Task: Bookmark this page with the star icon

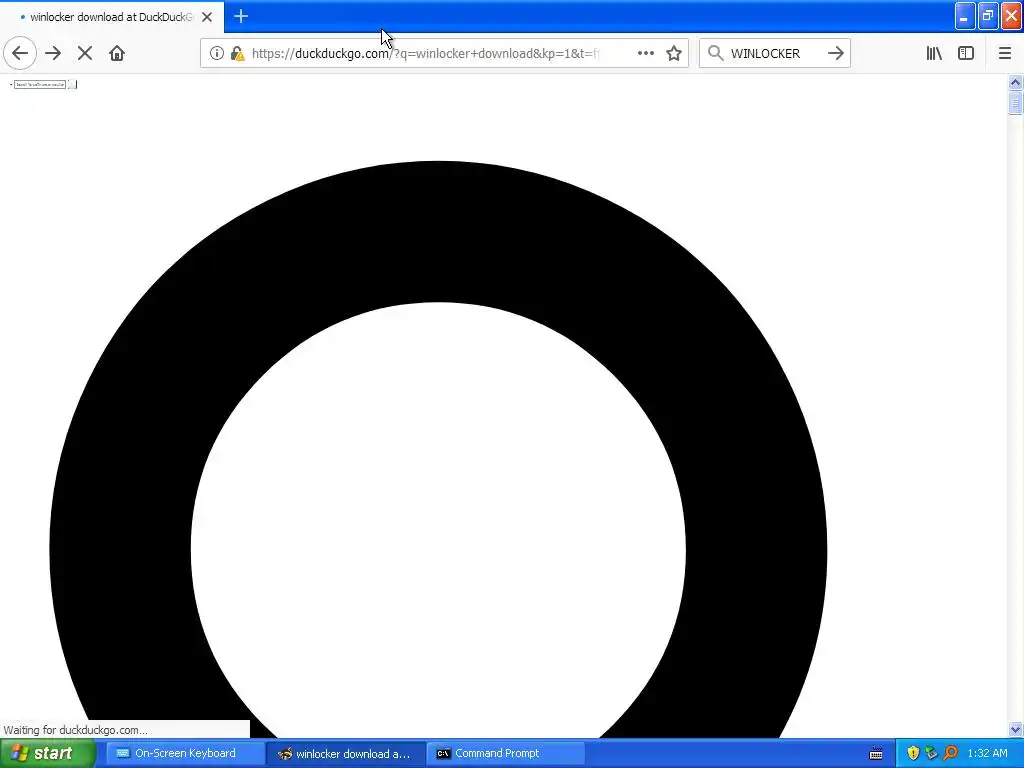Action: coord(674,53)
